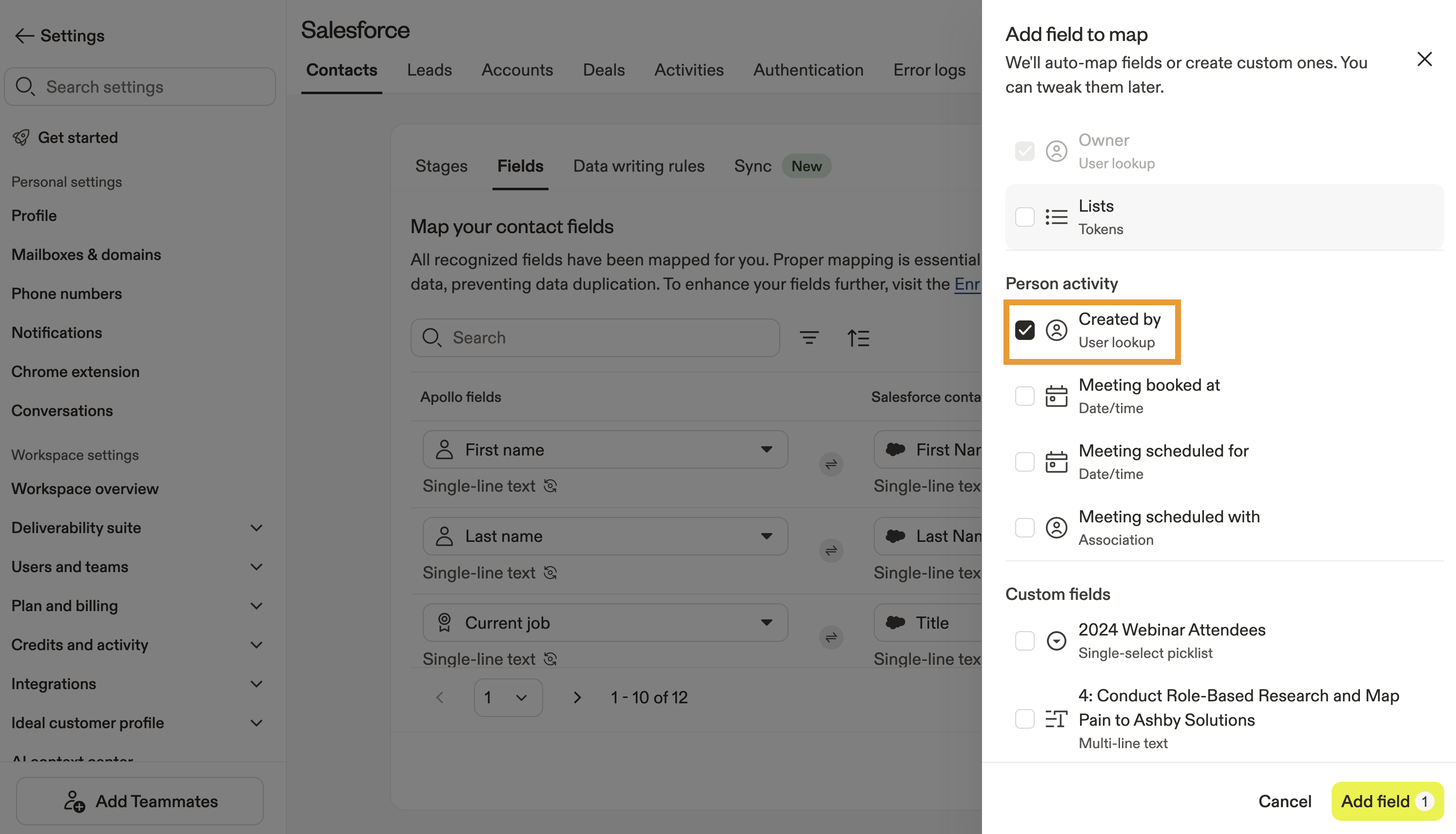Click the Lists tokens icon
1456x834 pixels.
(1056, 217)
